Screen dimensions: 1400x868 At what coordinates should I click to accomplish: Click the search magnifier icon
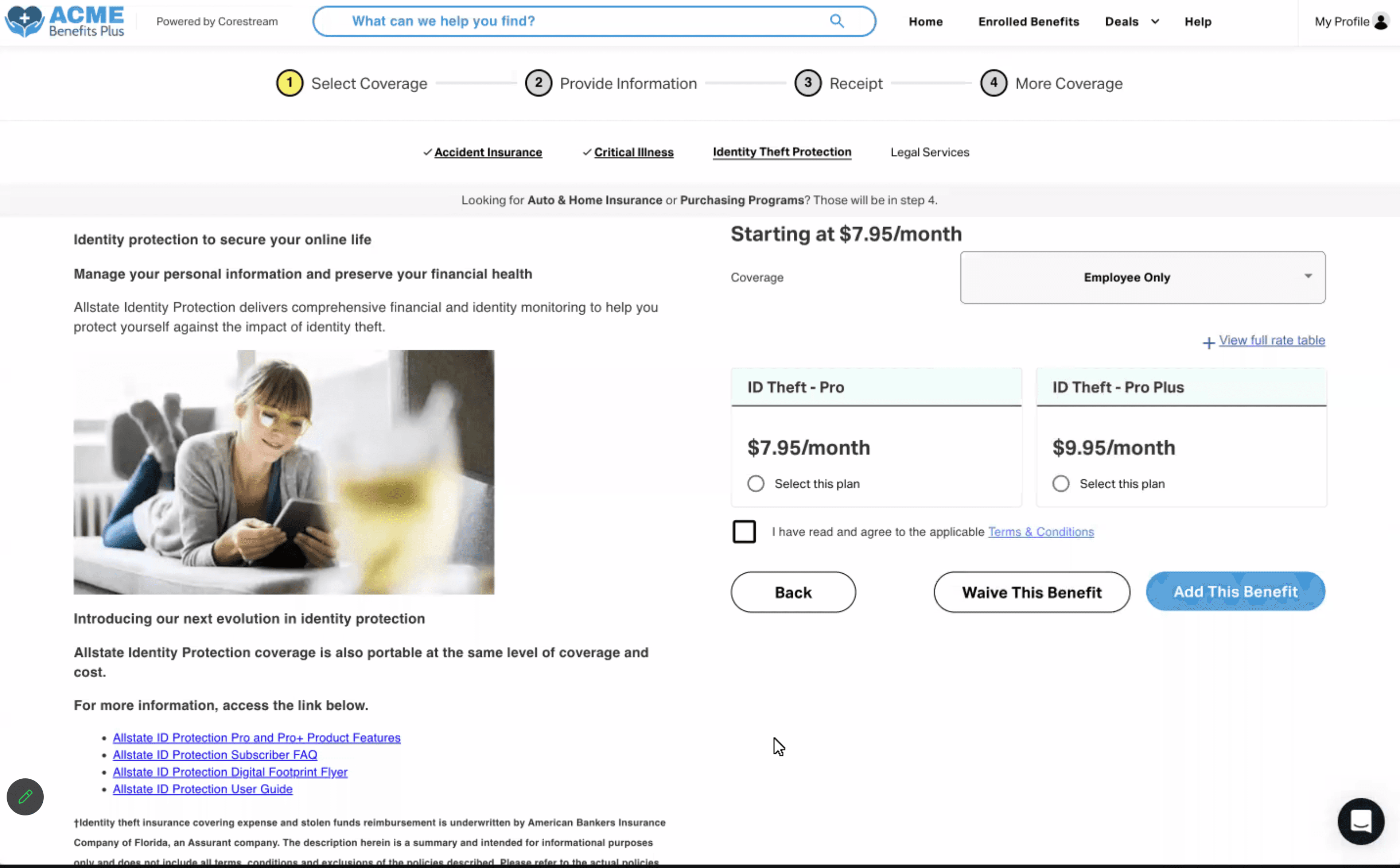point(837,21)
